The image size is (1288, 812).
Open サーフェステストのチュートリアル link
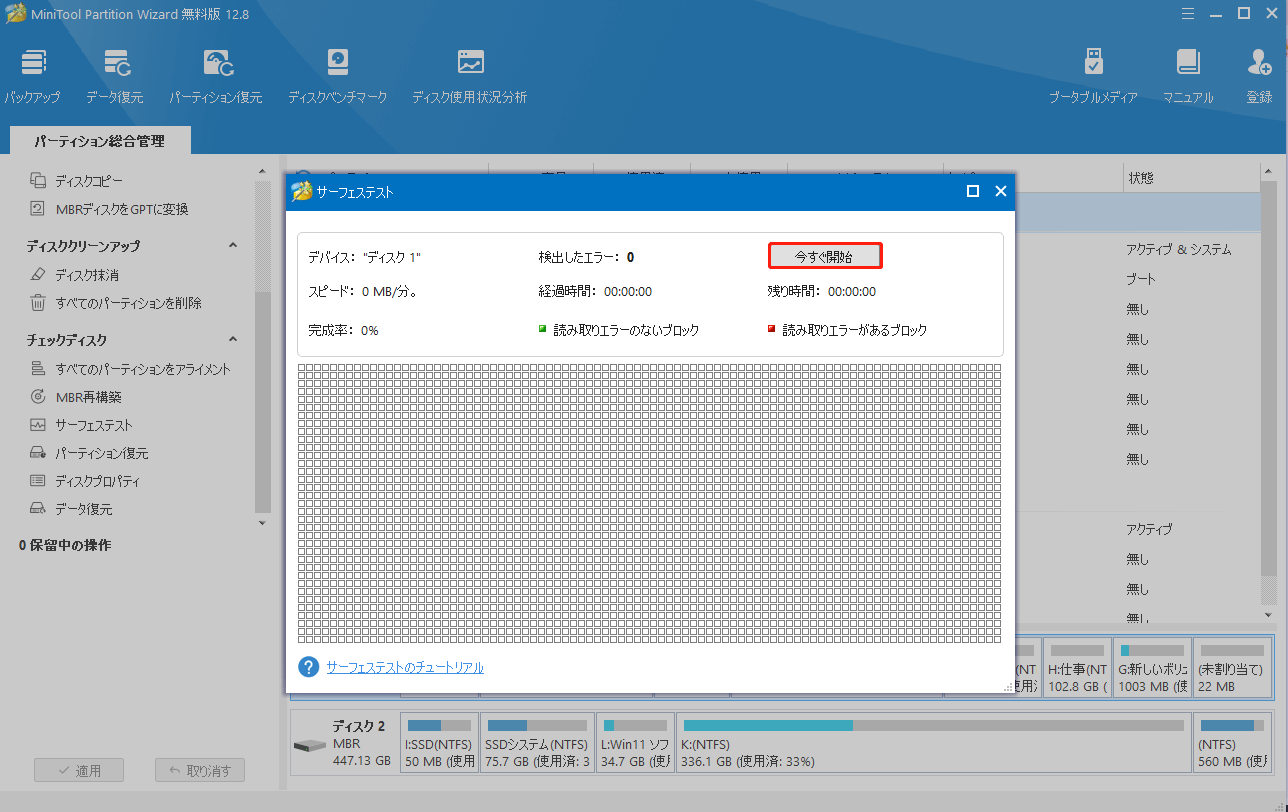coord(405,667)
